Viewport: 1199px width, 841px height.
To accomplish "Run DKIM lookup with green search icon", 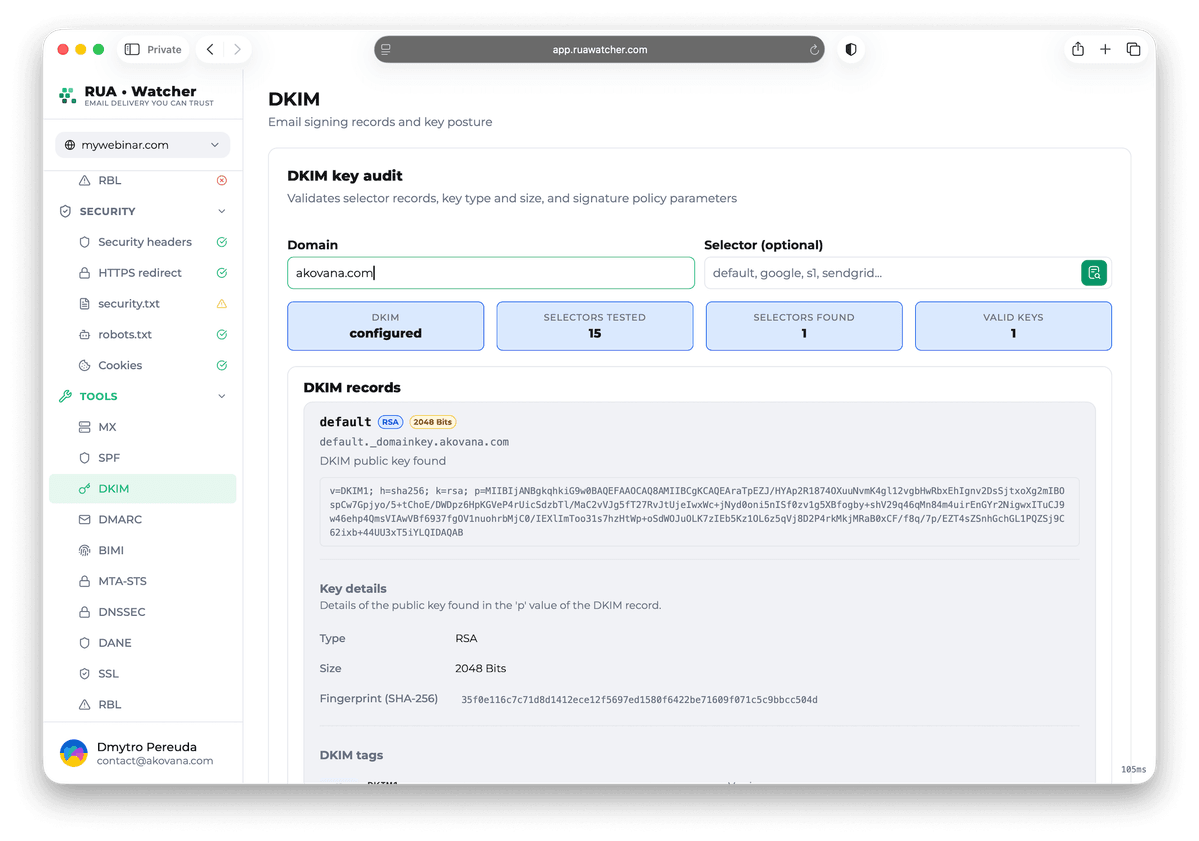I will 1093,273.
